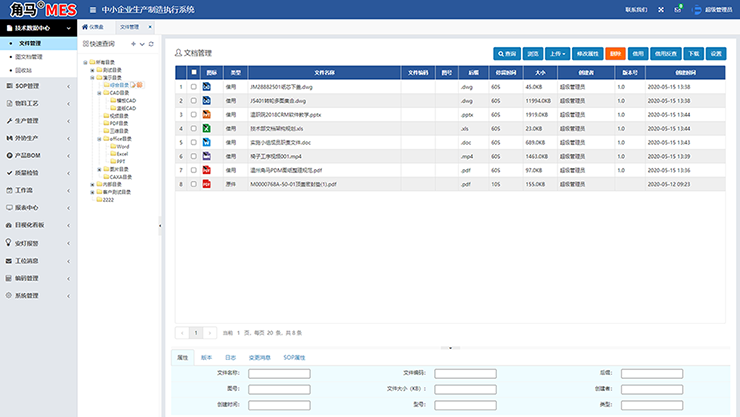This screenshot has height=417, width=740.
Task: Switch to the 日志 tab in bottom panel
Action: tap(230, 357)
